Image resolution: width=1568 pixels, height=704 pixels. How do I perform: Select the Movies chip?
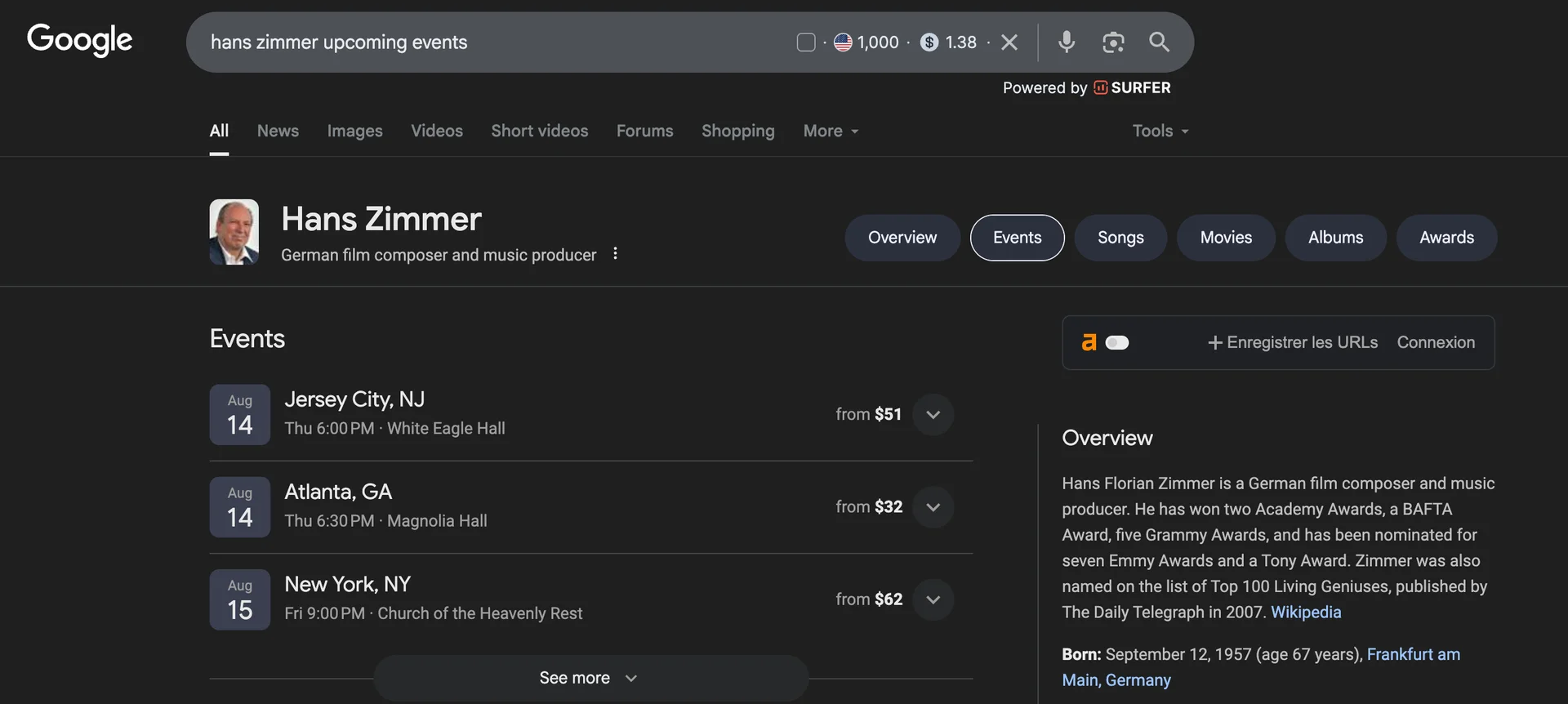1226,238
